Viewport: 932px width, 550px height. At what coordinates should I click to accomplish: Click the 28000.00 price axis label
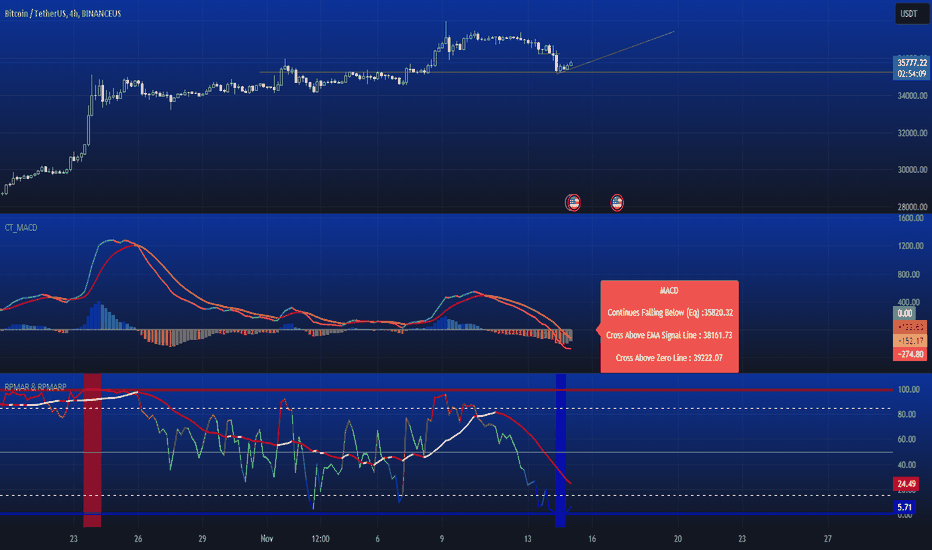[x=912, y=207]
